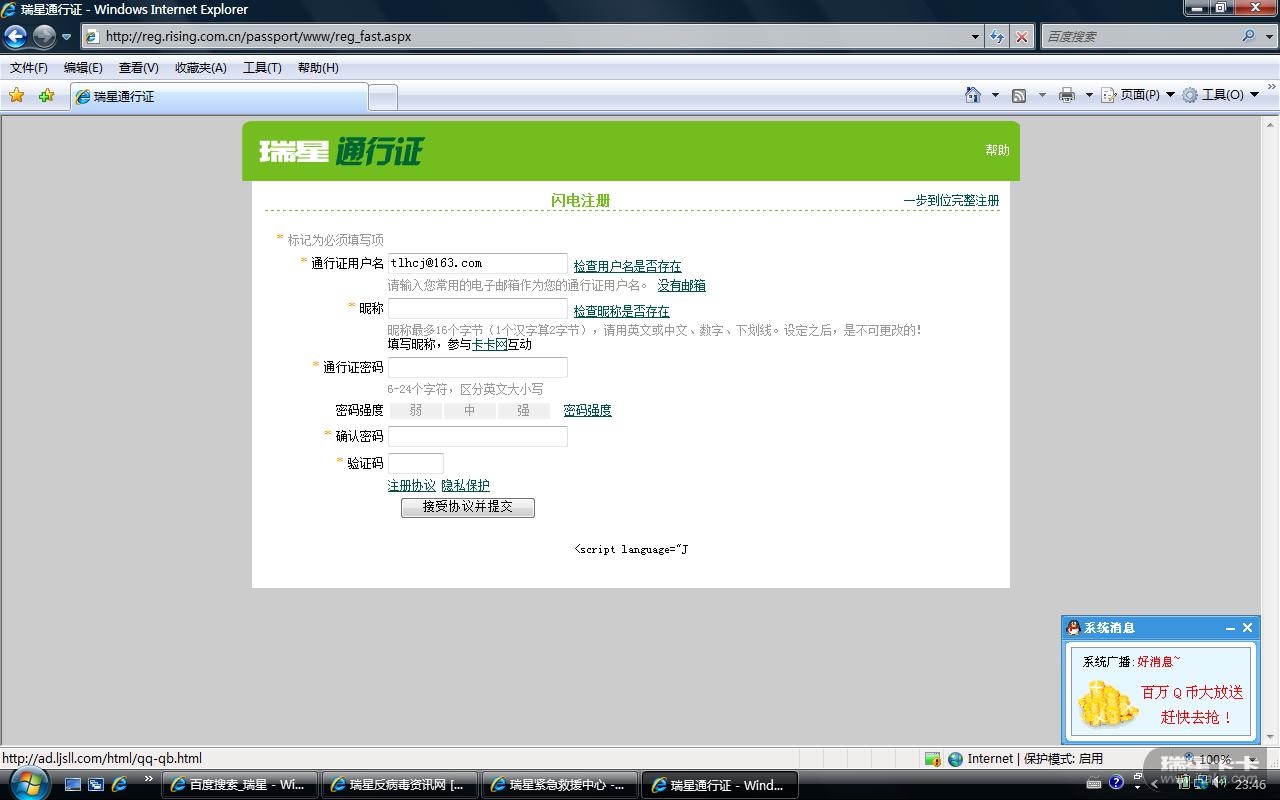The image size is (1280, 800).
Task: Click the Show Desktop quick launch icon
Action: pos(73,785)
